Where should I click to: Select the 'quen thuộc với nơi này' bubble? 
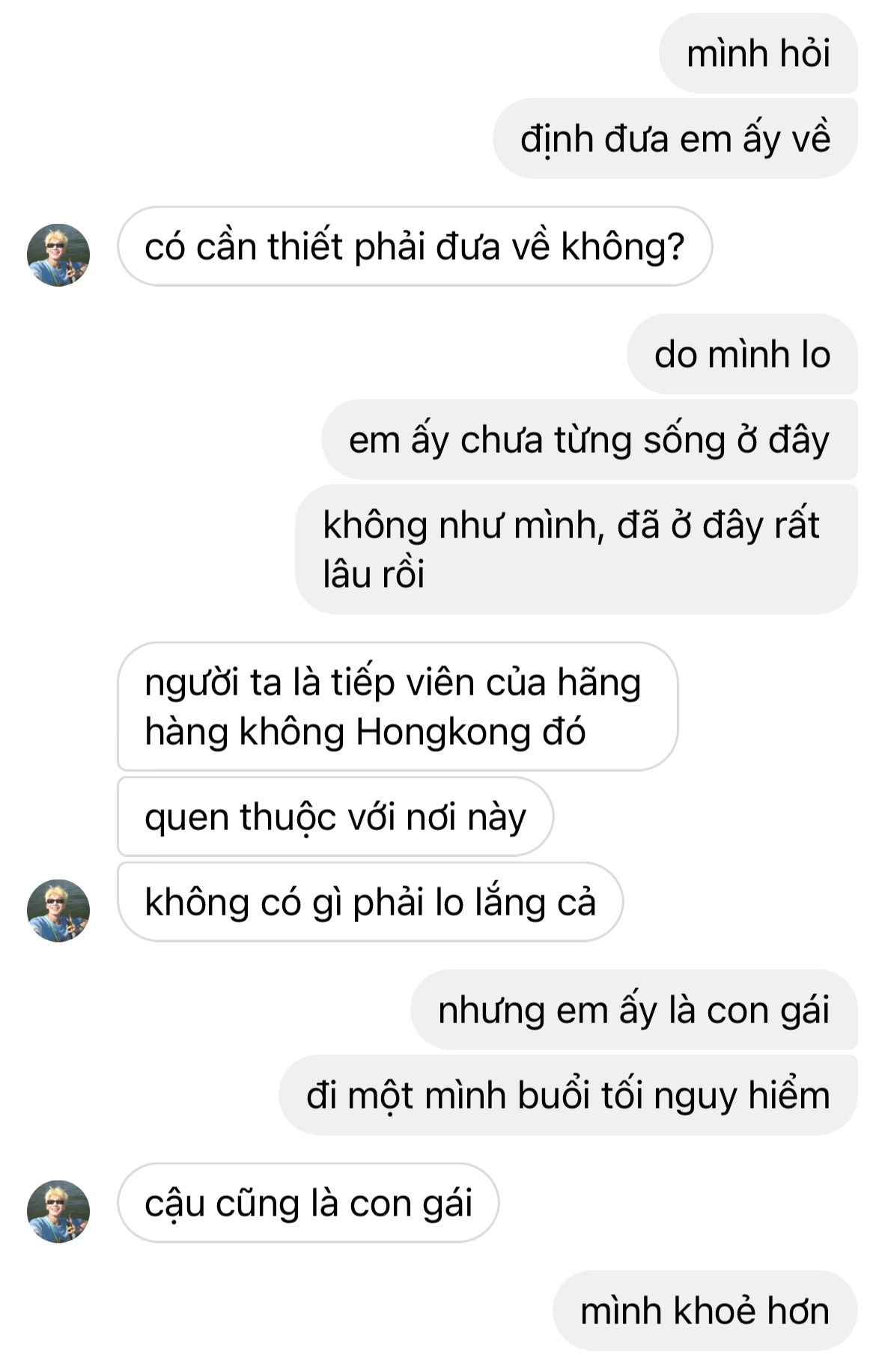click(335, 817)
